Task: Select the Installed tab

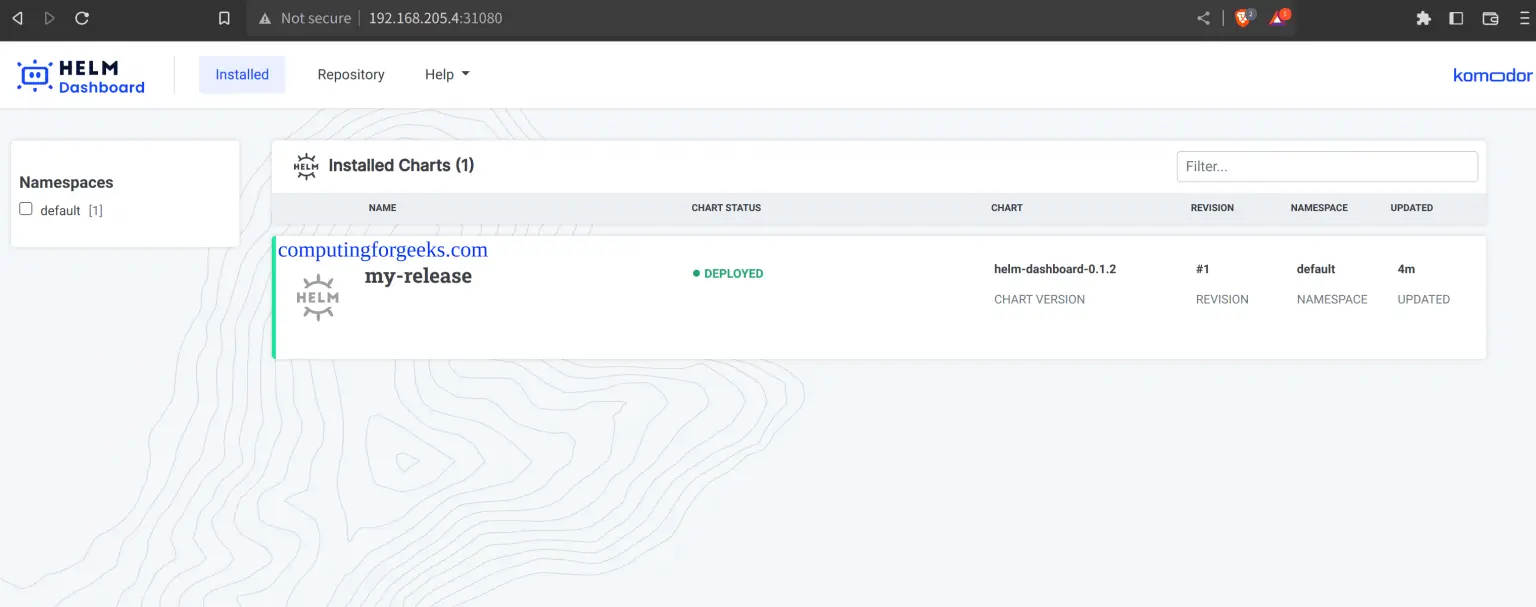Action: 241,74
